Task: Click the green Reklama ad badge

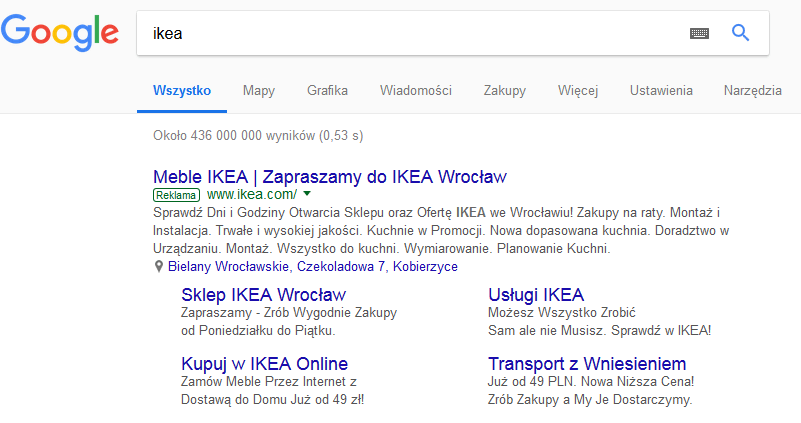Action: tap(176, 195)
